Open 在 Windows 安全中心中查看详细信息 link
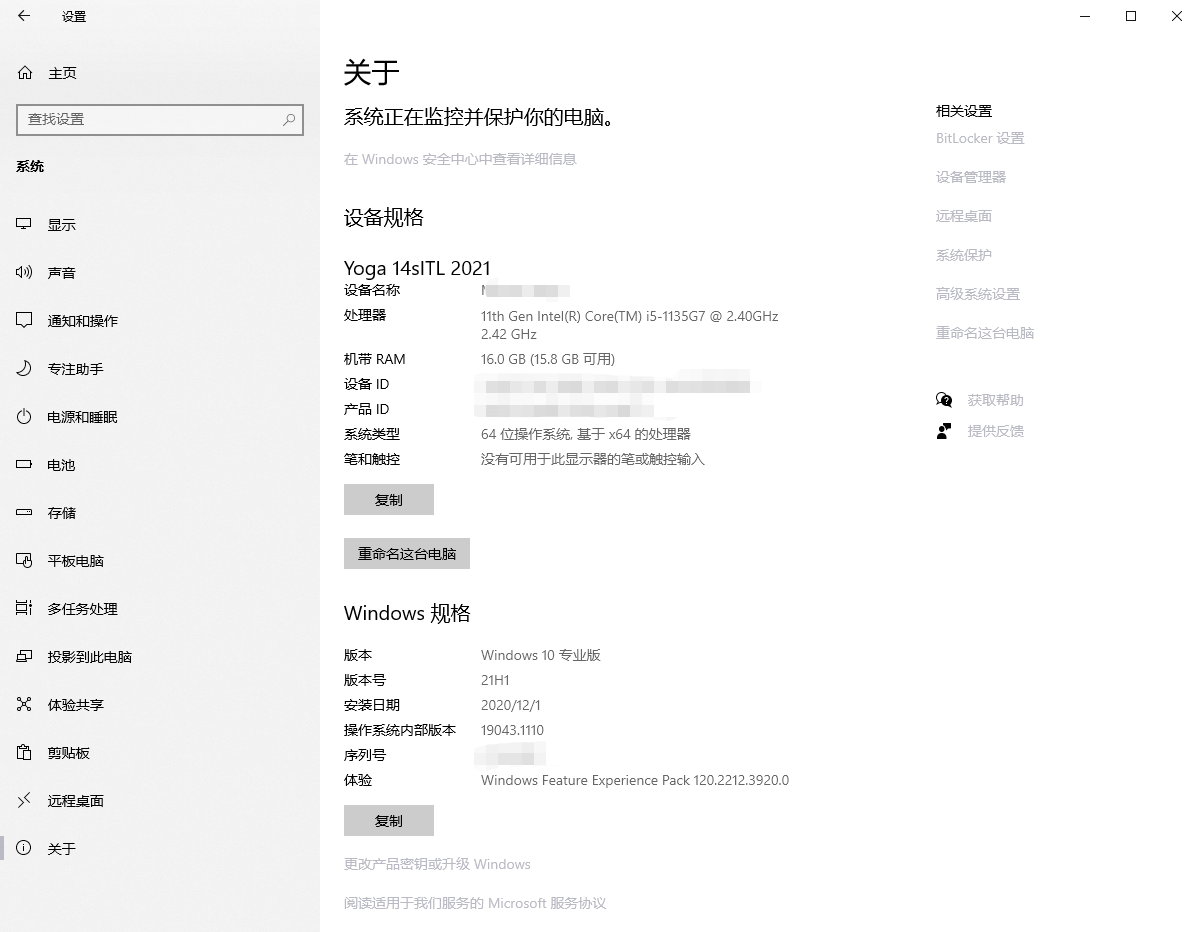This screenshot has height=932, width=1200. click(460, 159)
